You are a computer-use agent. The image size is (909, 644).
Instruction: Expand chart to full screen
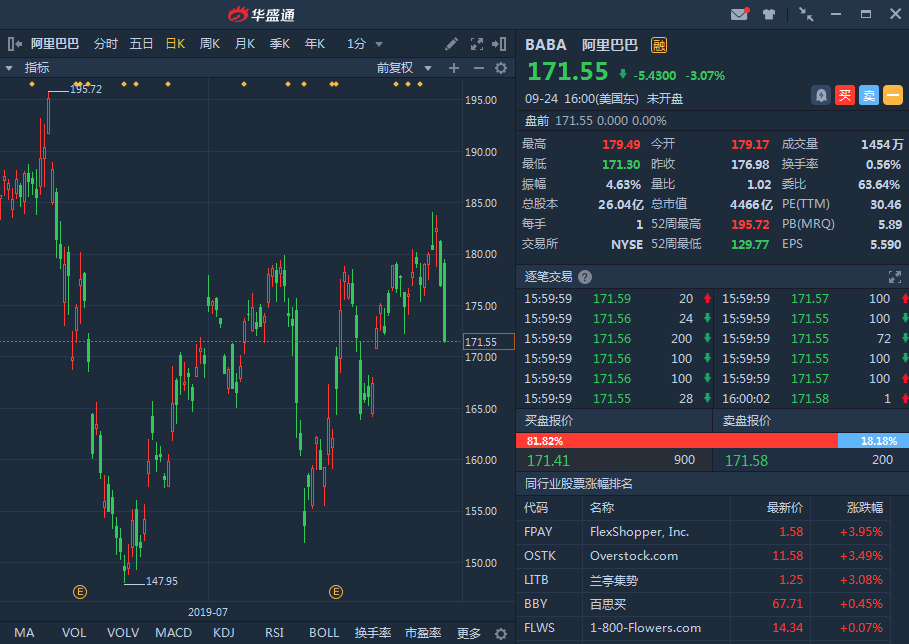click(x=477, y=44)
